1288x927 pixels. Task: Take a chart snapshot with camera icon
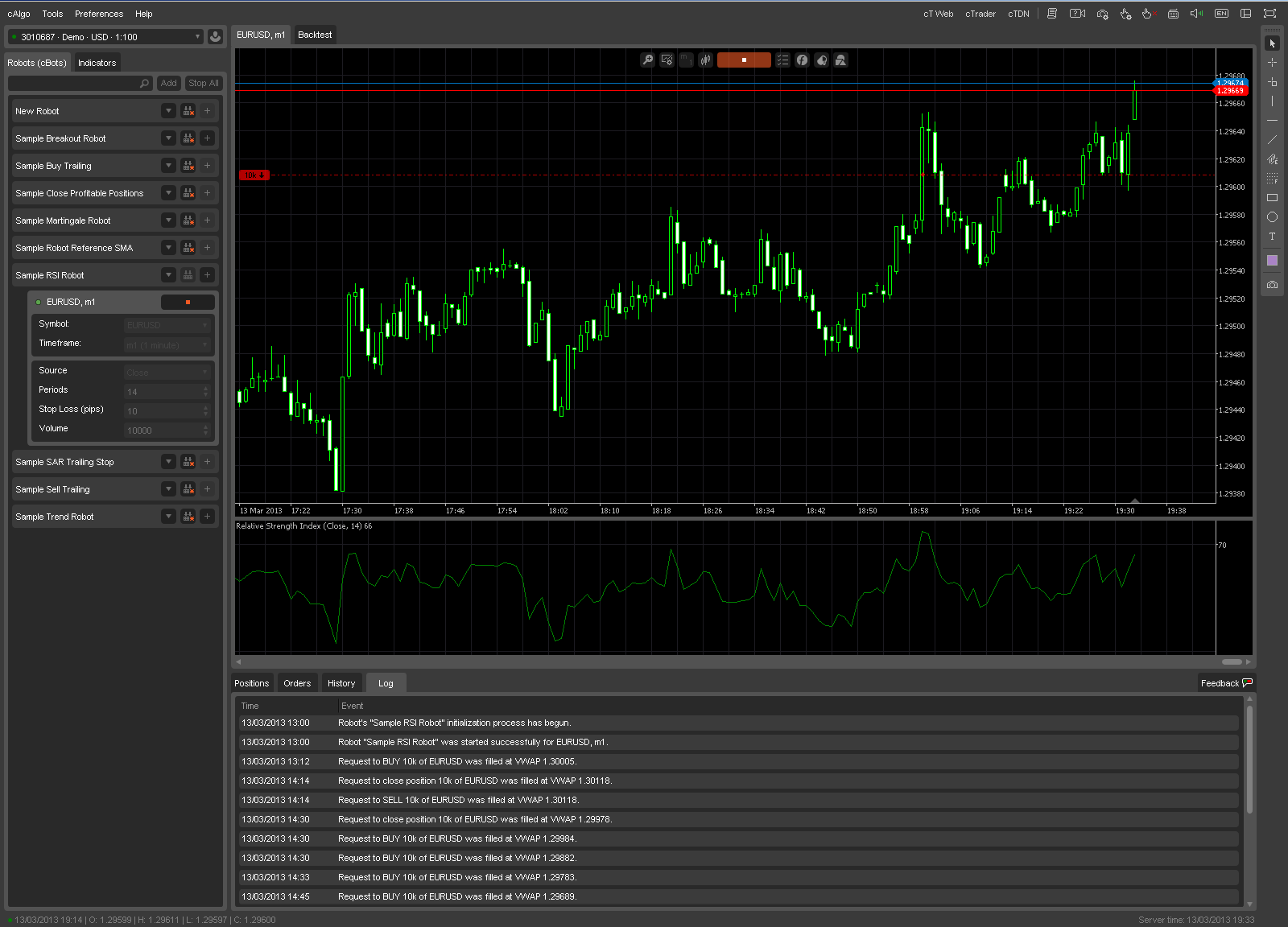[1272, 285]
